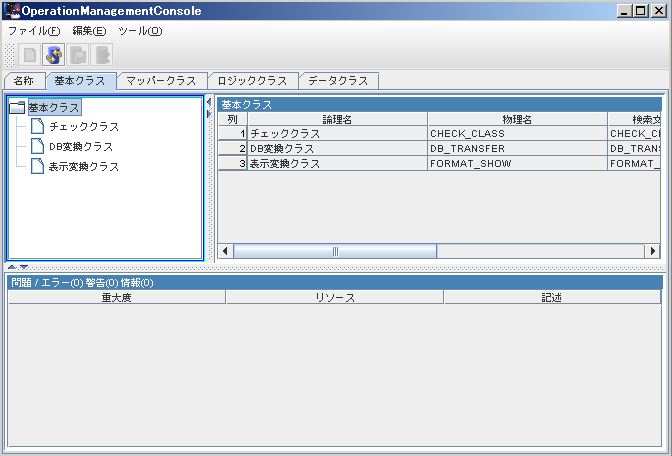Switch to the データクラス tab
The height and width of the screenshot is (456, 672).
[x=338, y=81]
